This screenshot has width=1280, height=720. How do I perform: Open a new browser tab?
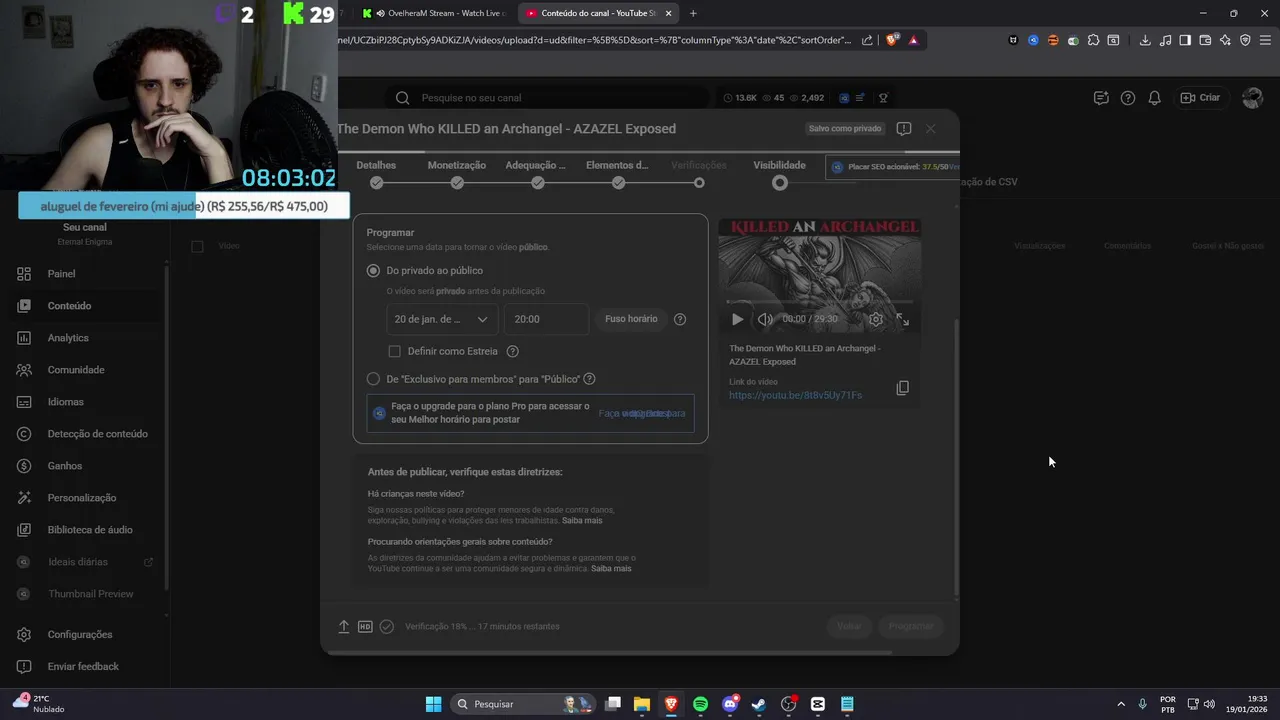(x=693, y=13)
